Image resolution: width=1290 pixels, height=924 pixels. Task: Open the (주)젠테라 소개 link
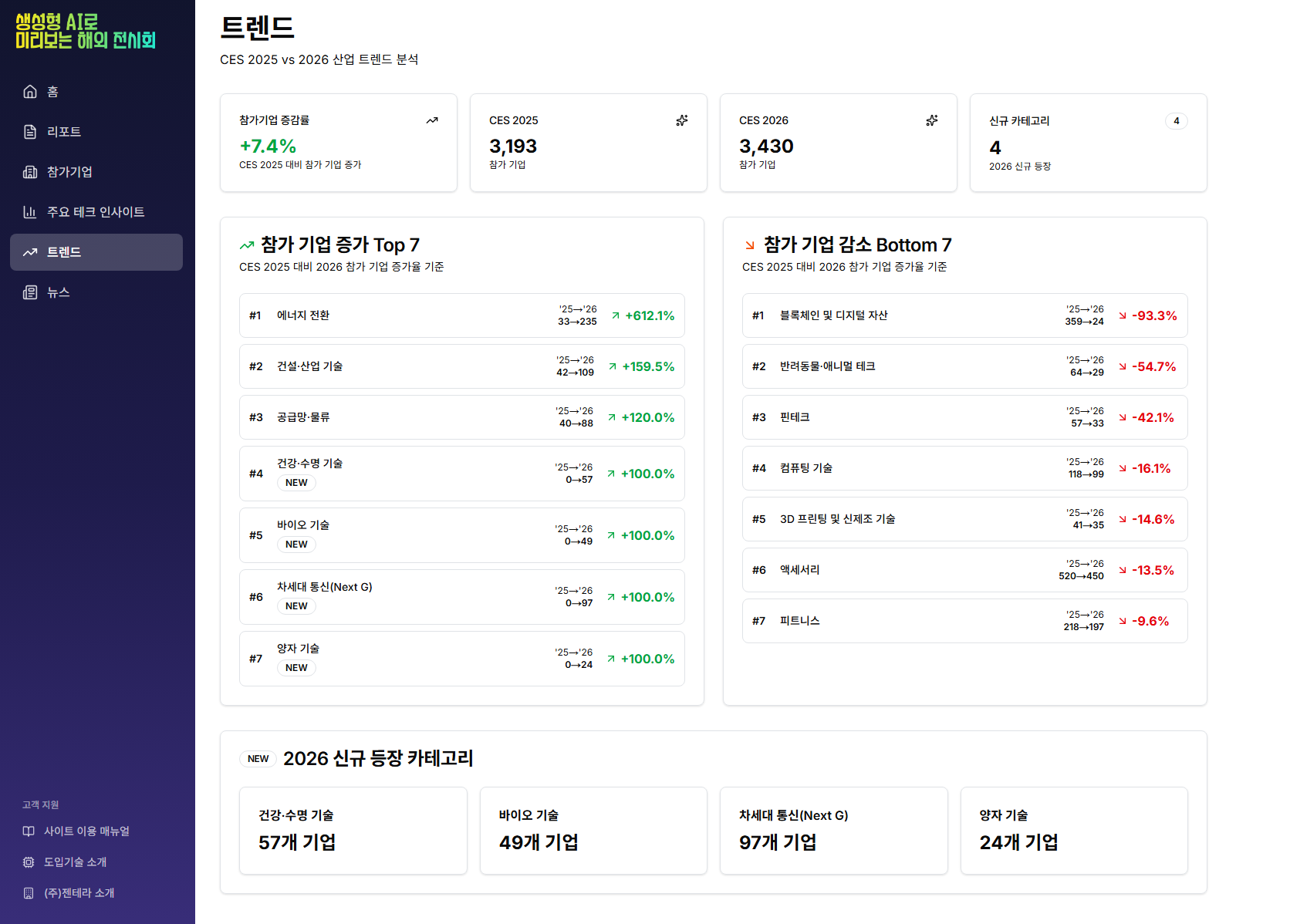pyautogui.click(x=79, y=893)
